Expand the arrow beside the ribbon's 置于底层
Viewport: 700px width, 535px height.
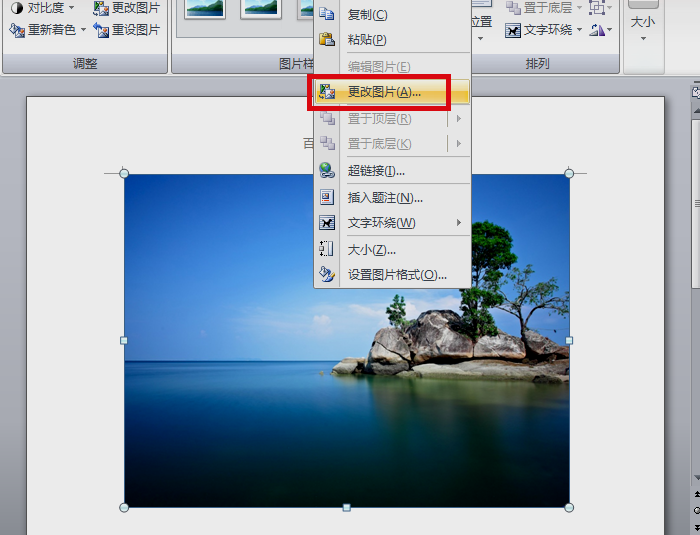point(579,7)
